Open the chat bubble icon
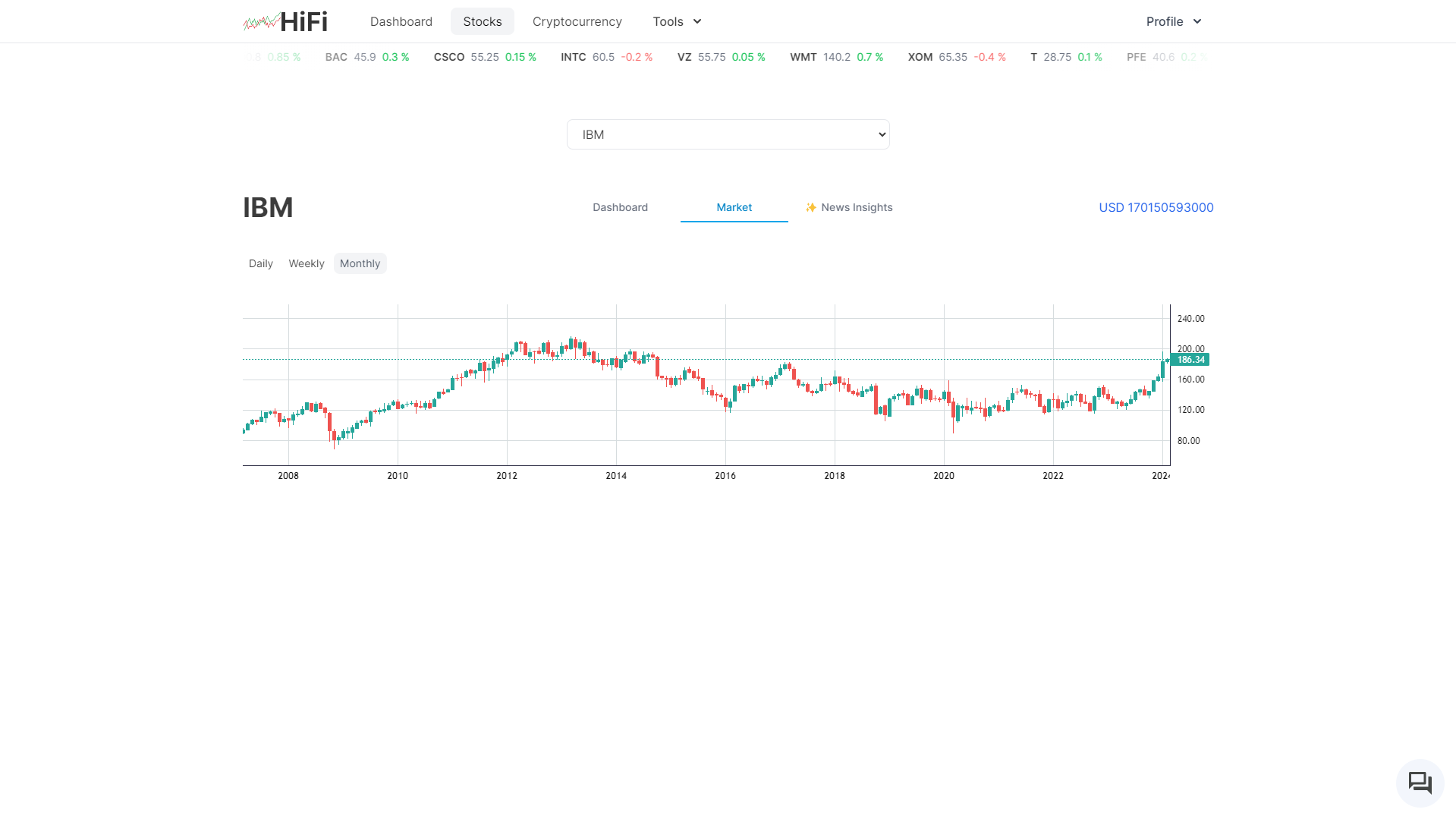The image size is (1456, 819). pyautogui.click(x=1420, y=783)
